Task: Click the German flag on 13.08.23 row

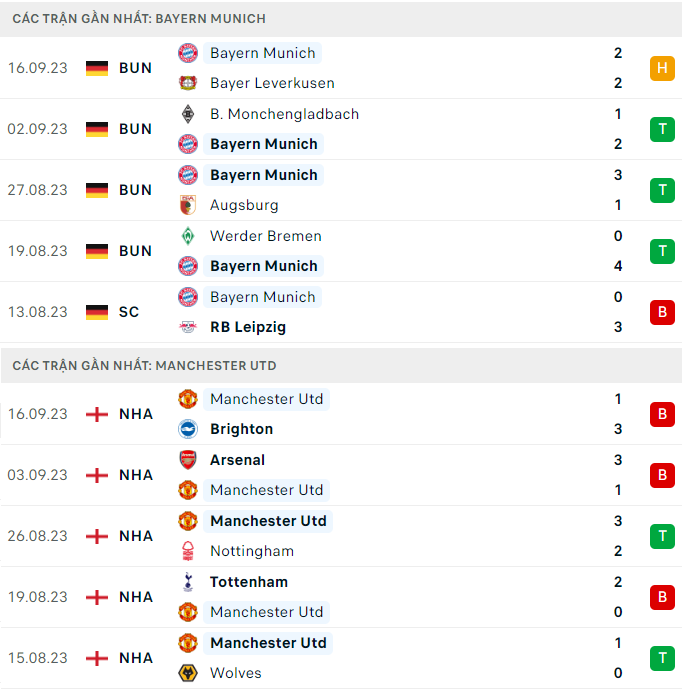Action: 97,312
